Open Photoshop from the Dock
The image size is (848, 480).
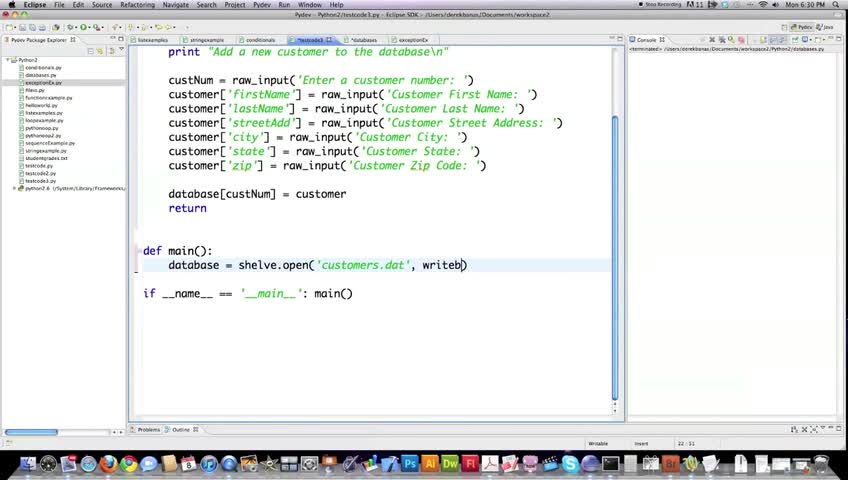pos(410,464)
